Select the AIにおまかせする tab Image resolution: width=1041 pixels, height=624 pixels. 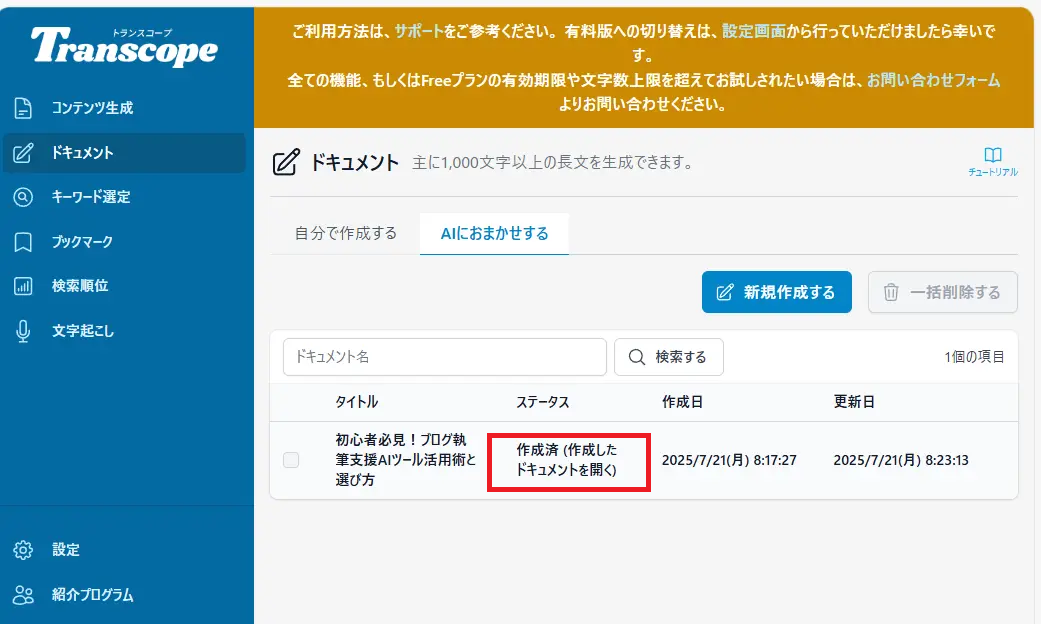(495, 234)
